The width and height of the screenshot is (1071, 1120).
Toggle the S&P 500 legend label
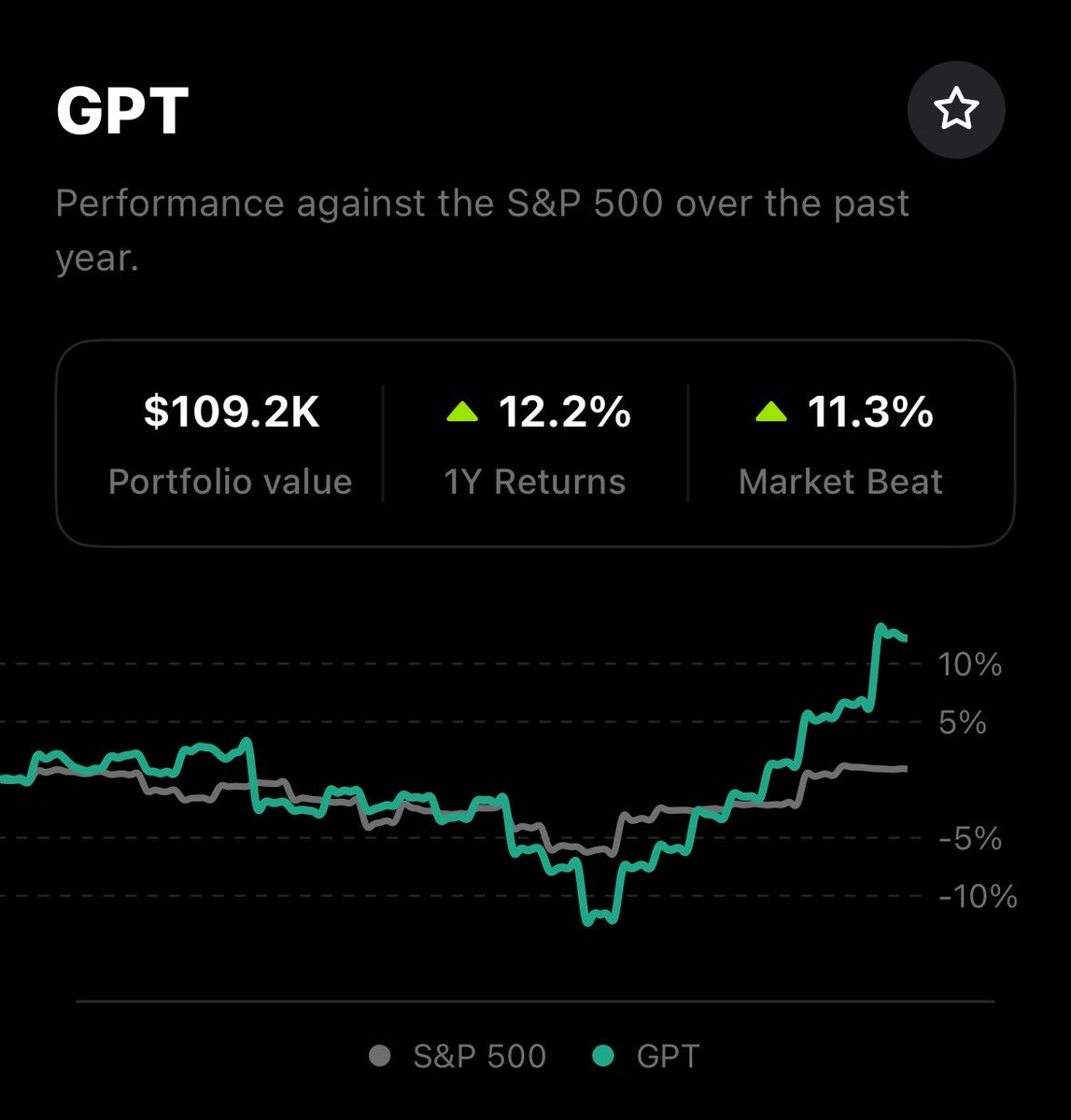pyautogui.click(x=479, y=1056)
